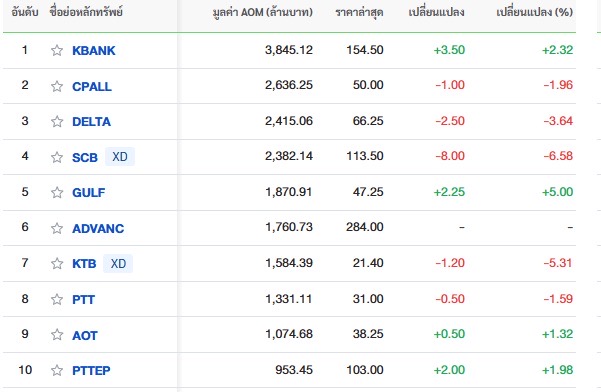Sort by เปลี่ยนแปลง (%) column header
The width and height of the screenshot is (601, 392).
pos(534,12)
